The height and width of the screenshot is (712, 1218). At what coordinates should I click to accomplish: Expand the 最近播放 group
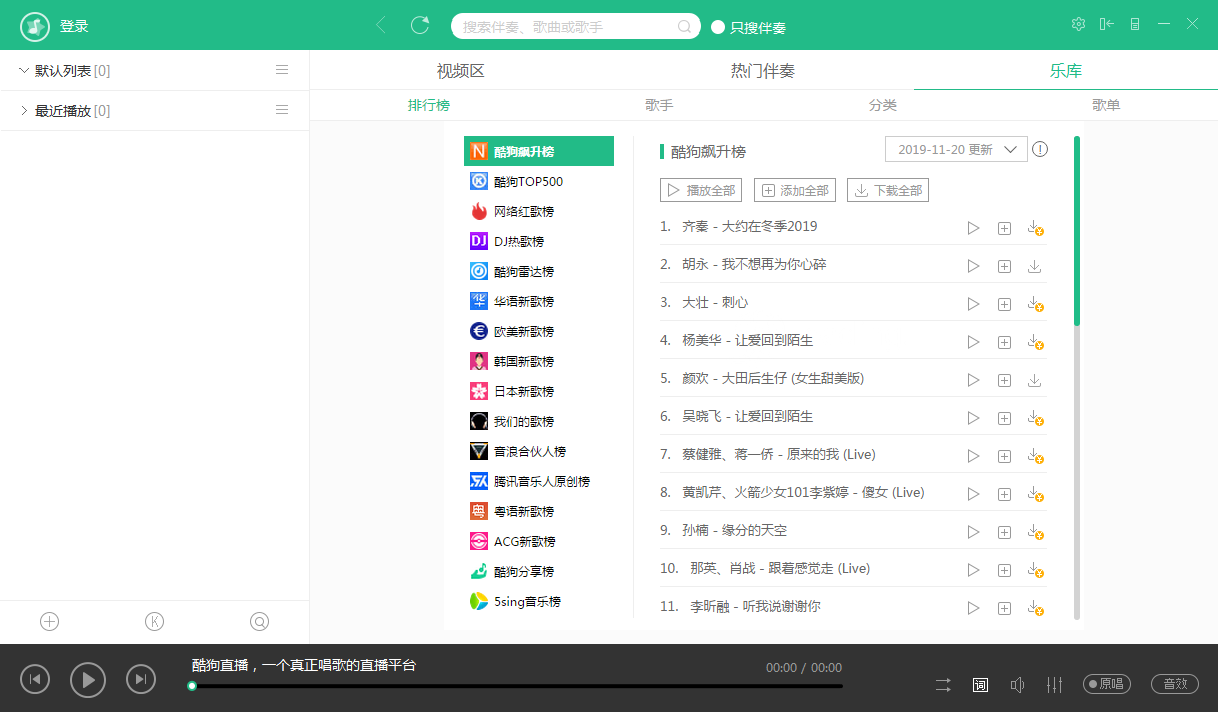point(24,110)
